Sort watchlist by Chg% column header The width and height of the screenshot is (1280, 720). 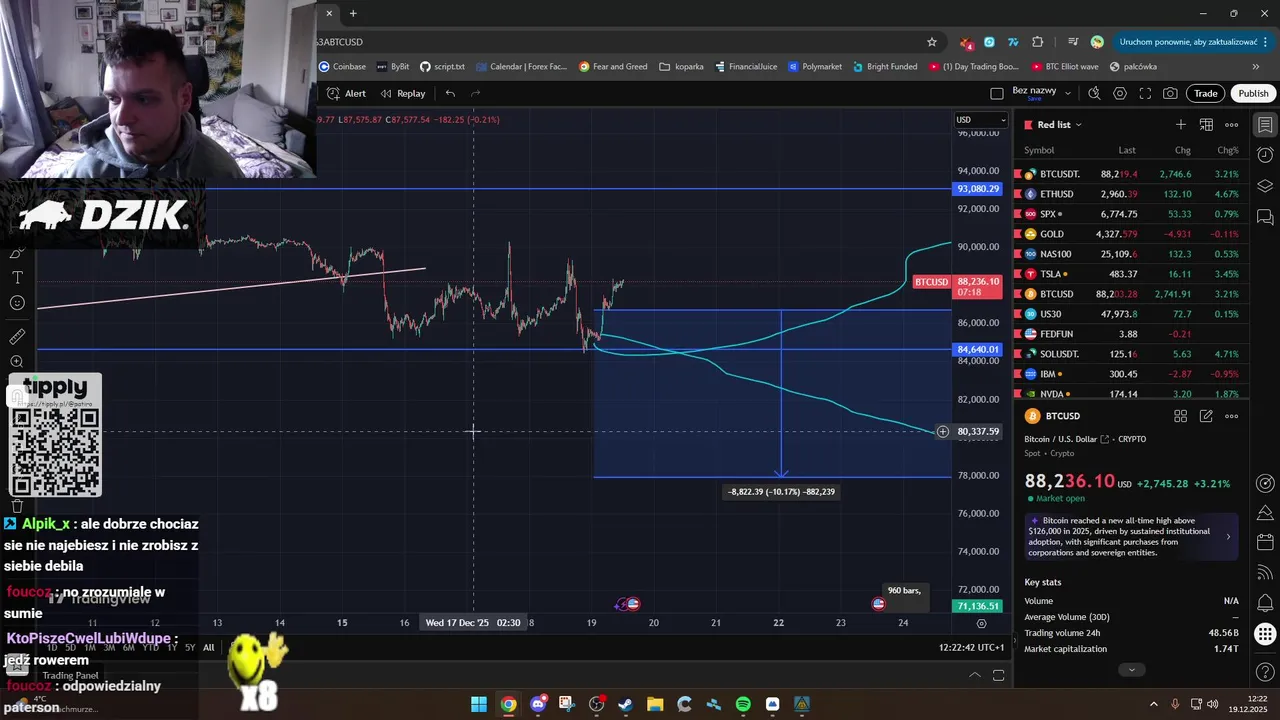coord(1227,150)
